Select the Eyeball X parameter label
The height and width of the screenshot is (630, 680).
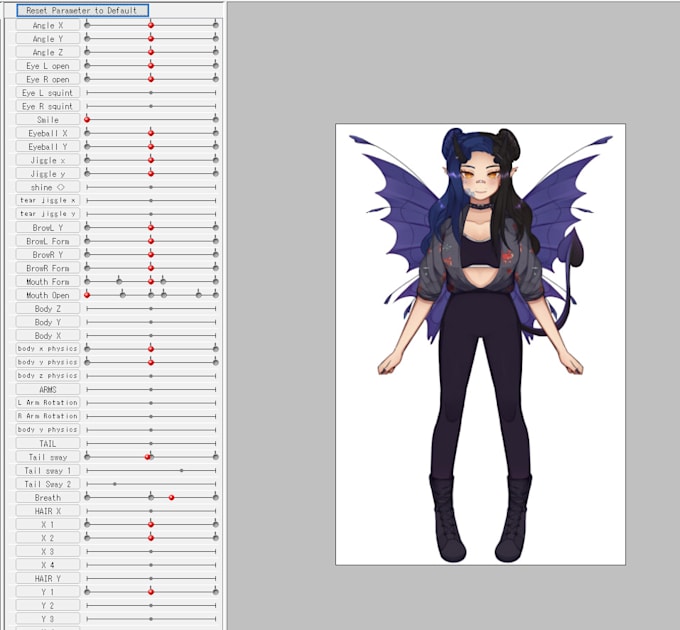[48, 133]
